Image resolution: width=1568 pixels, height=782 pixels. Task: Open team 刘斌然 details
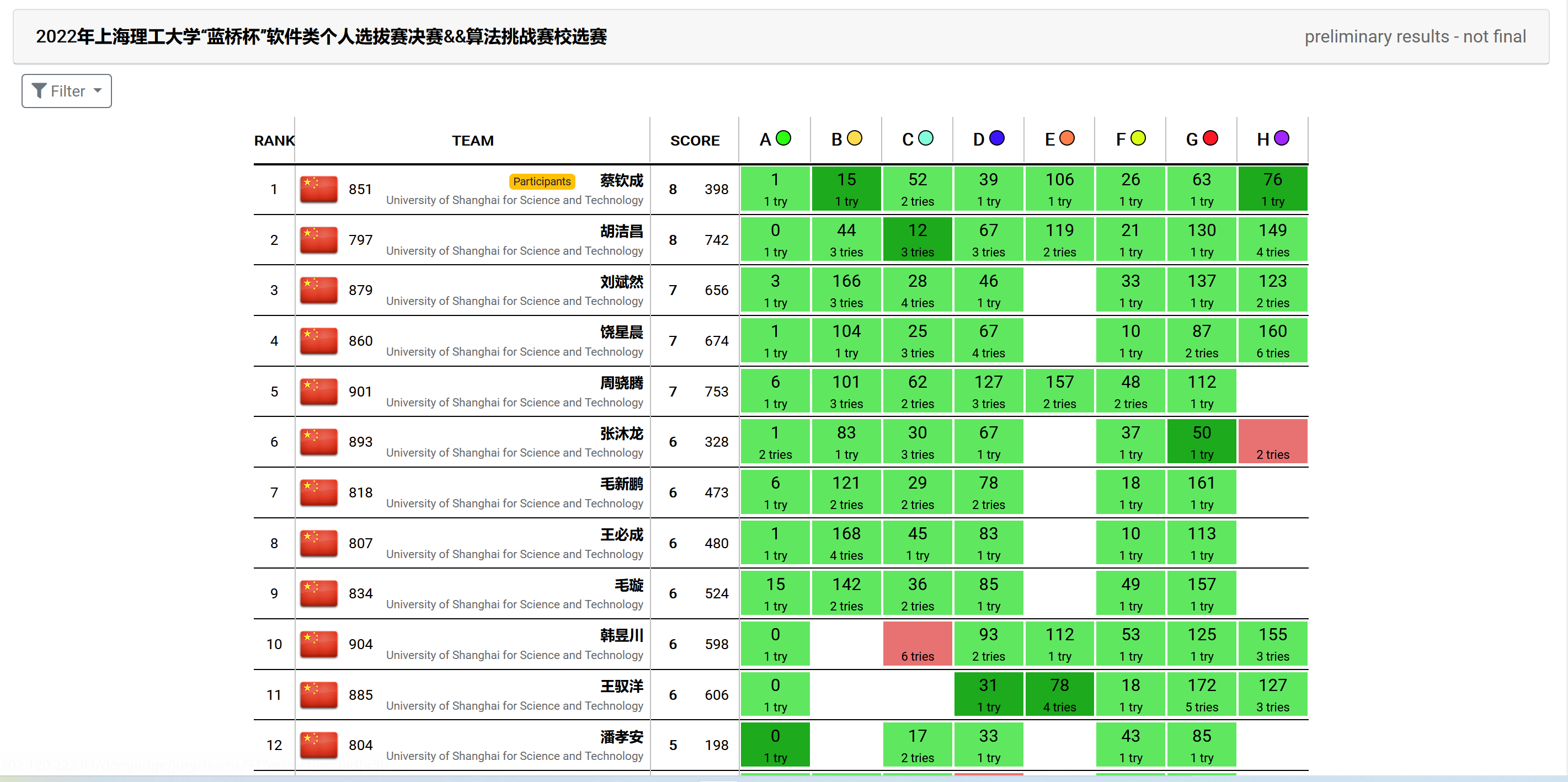(621, 282)
